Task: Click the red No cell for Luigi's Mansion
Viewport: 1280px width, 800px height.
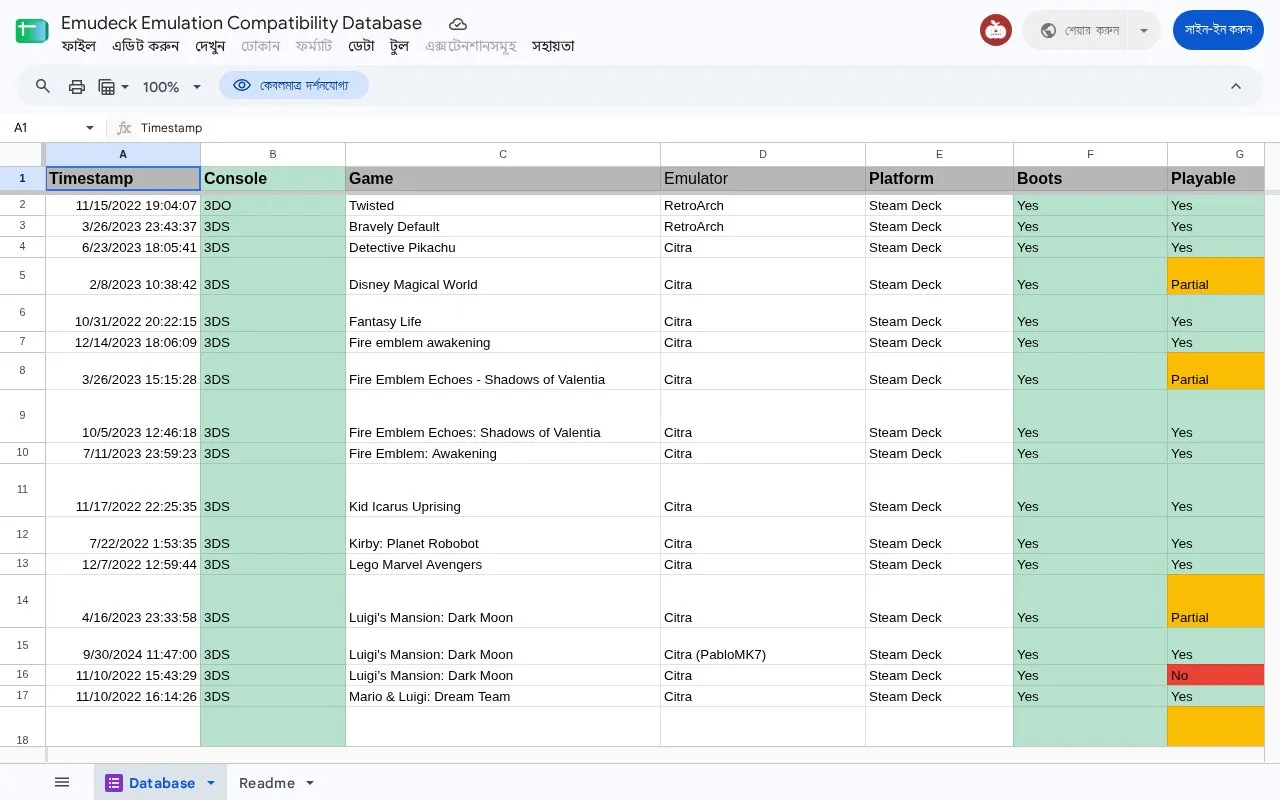Action: click(x=1216, y=675)
